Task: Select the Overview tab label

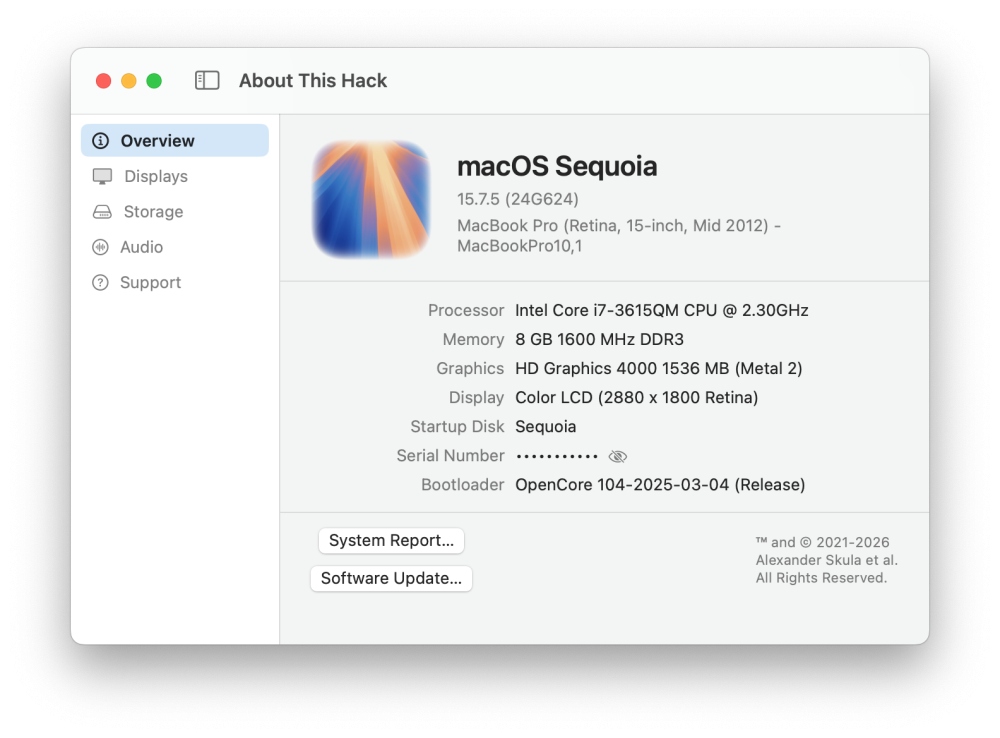Action: [158, 141]
